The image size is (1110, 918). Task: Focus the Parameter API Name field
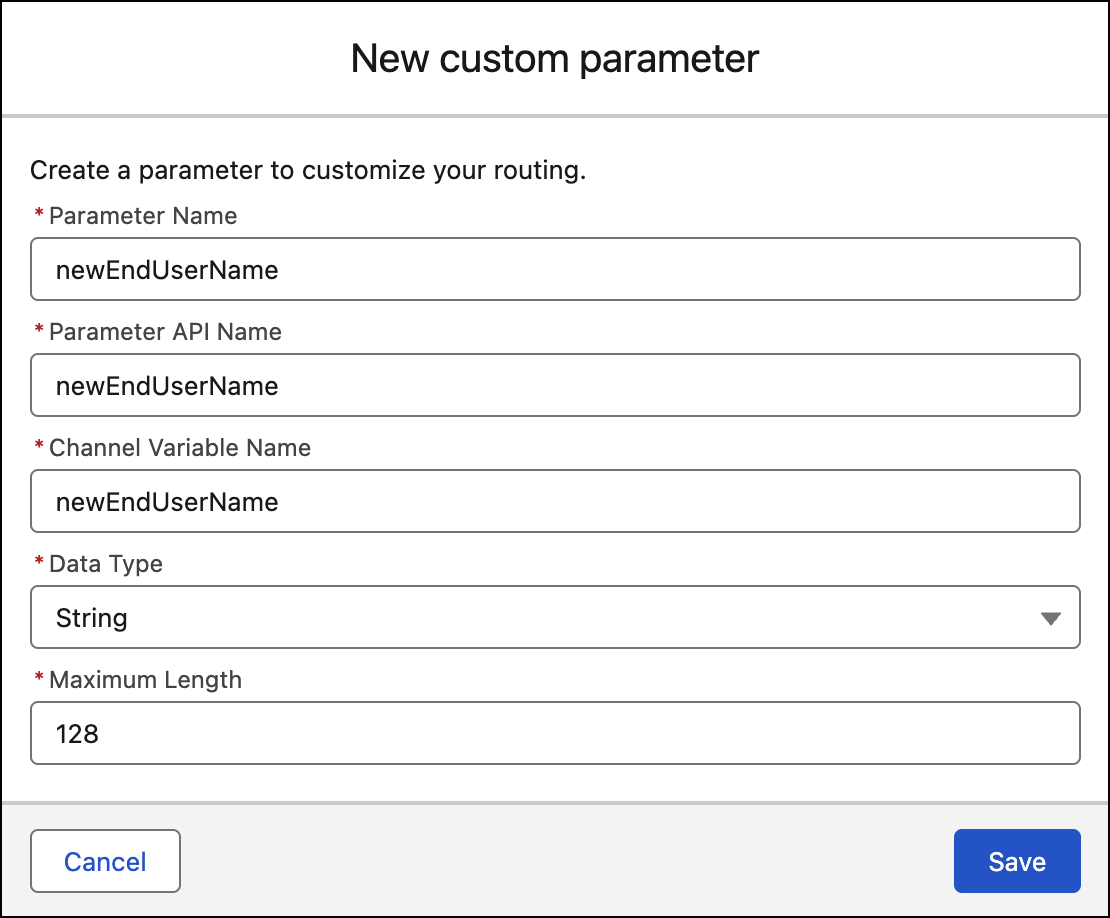tap(555, 385)
